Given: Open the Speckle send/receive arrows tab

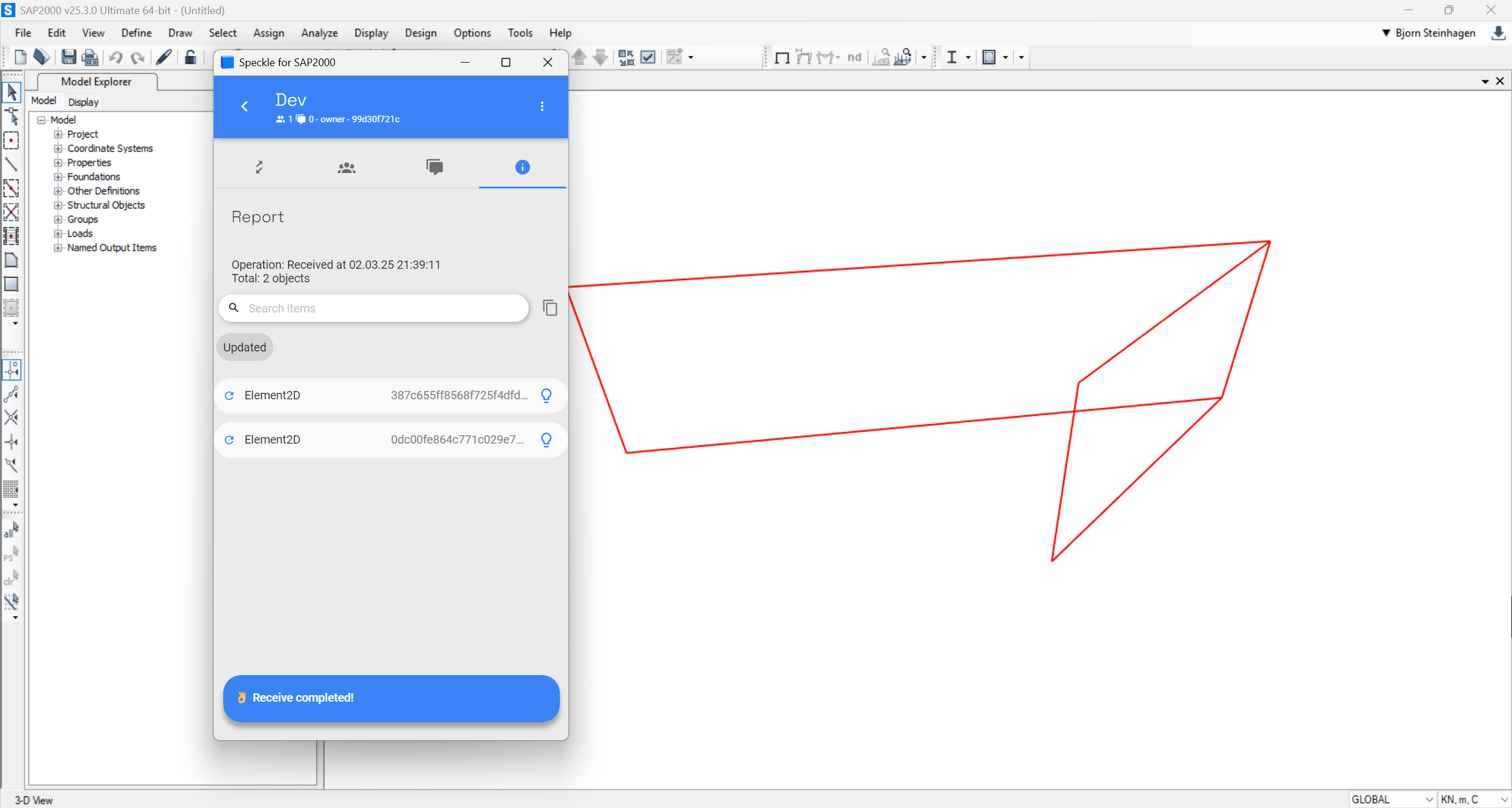Looking at the screenshot, I should pyautogui.click(x=259, y=168).
